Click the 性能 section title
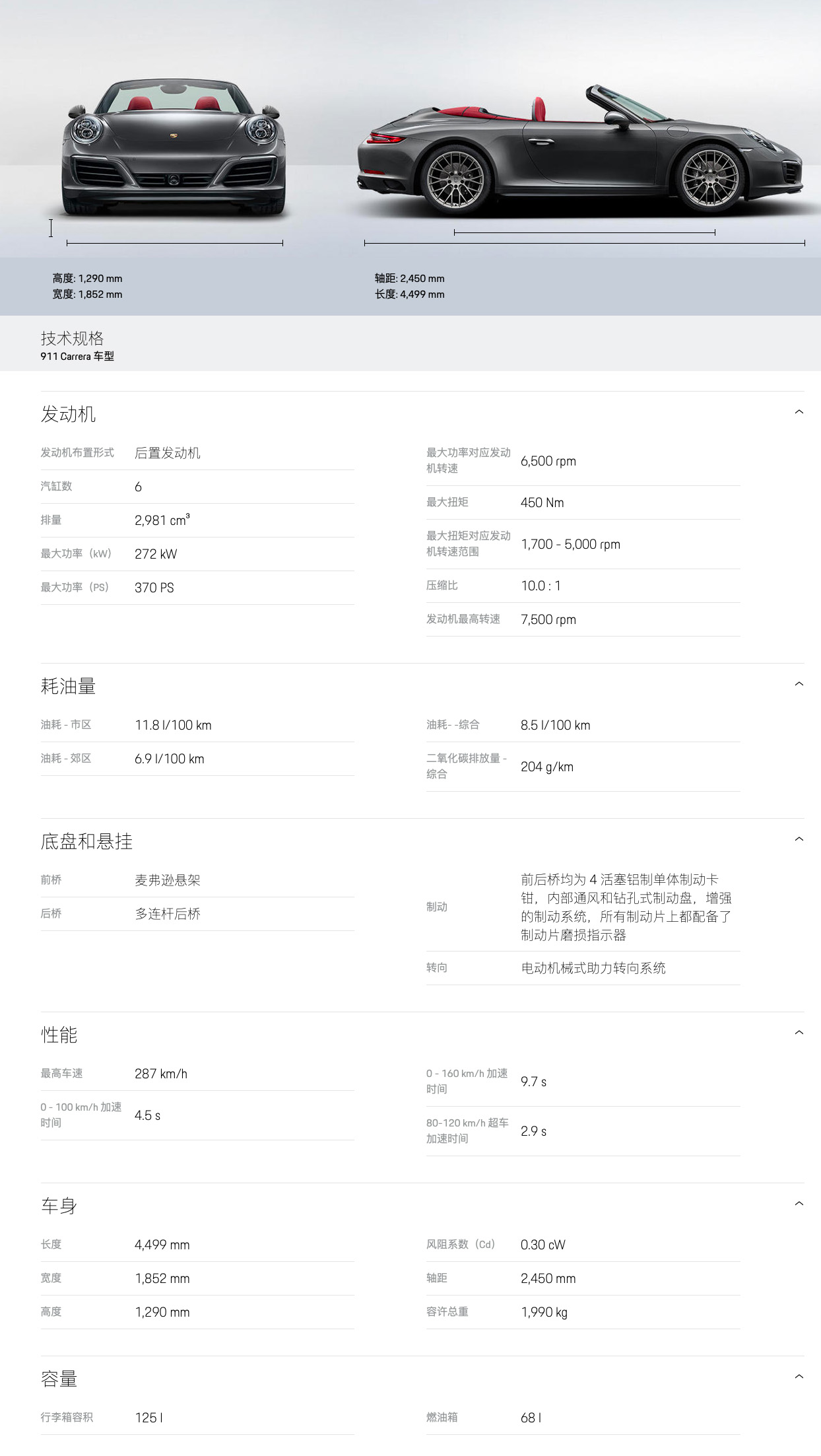Image resolution: width=821 pixels, height=1456 pixels. coord(59,1035)
